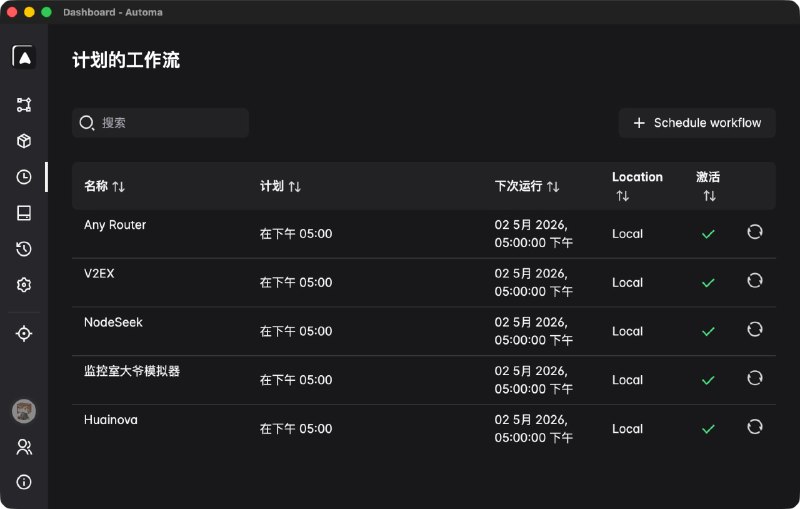Refresh the V2EX schedule
This screenshot has width=800, height=509.
[755, 281]
